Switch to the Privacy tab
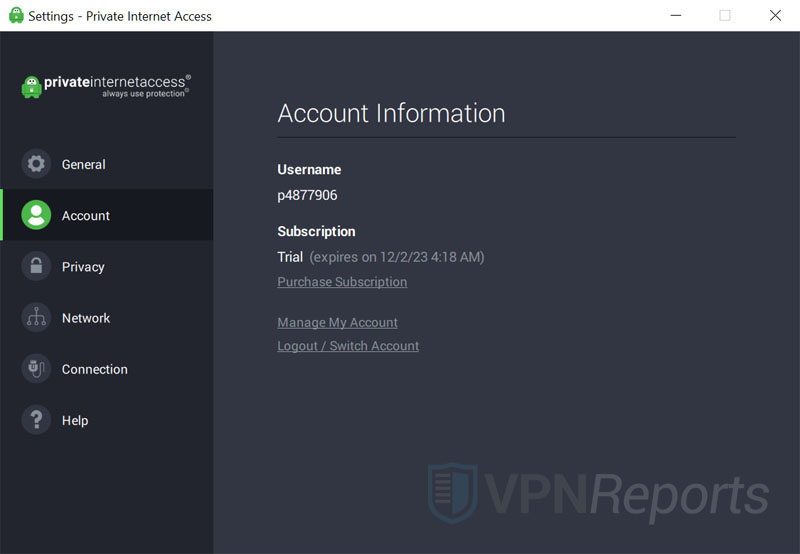Screen dimensions: 800x554 (x=83, y=267)
